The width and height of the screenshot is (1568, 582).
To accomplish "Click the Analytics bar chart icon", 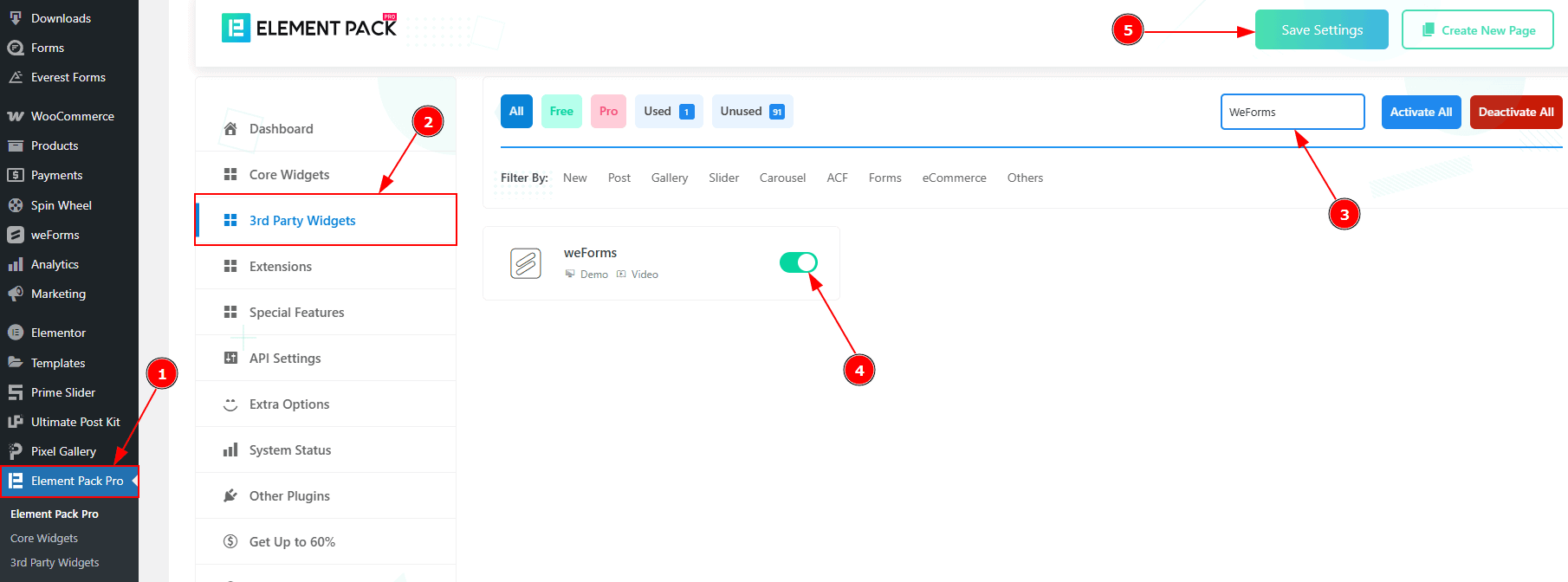I will point(16,264).
